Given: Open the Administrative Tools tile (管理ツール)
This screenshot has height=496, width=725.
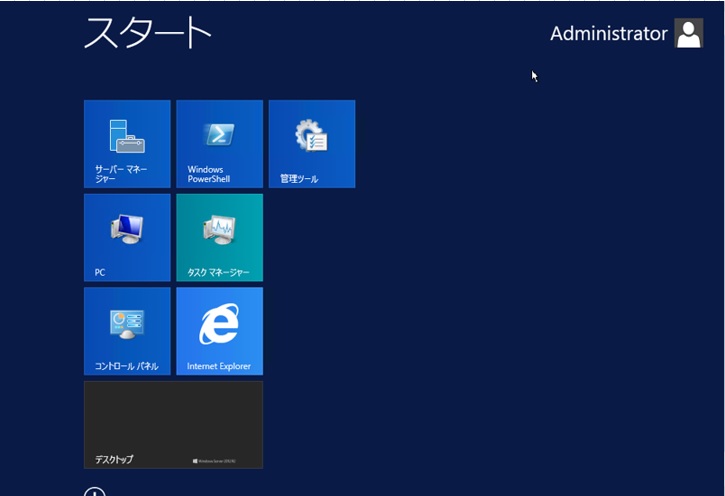Looking at the screenshot, I should tap(312, 144).
